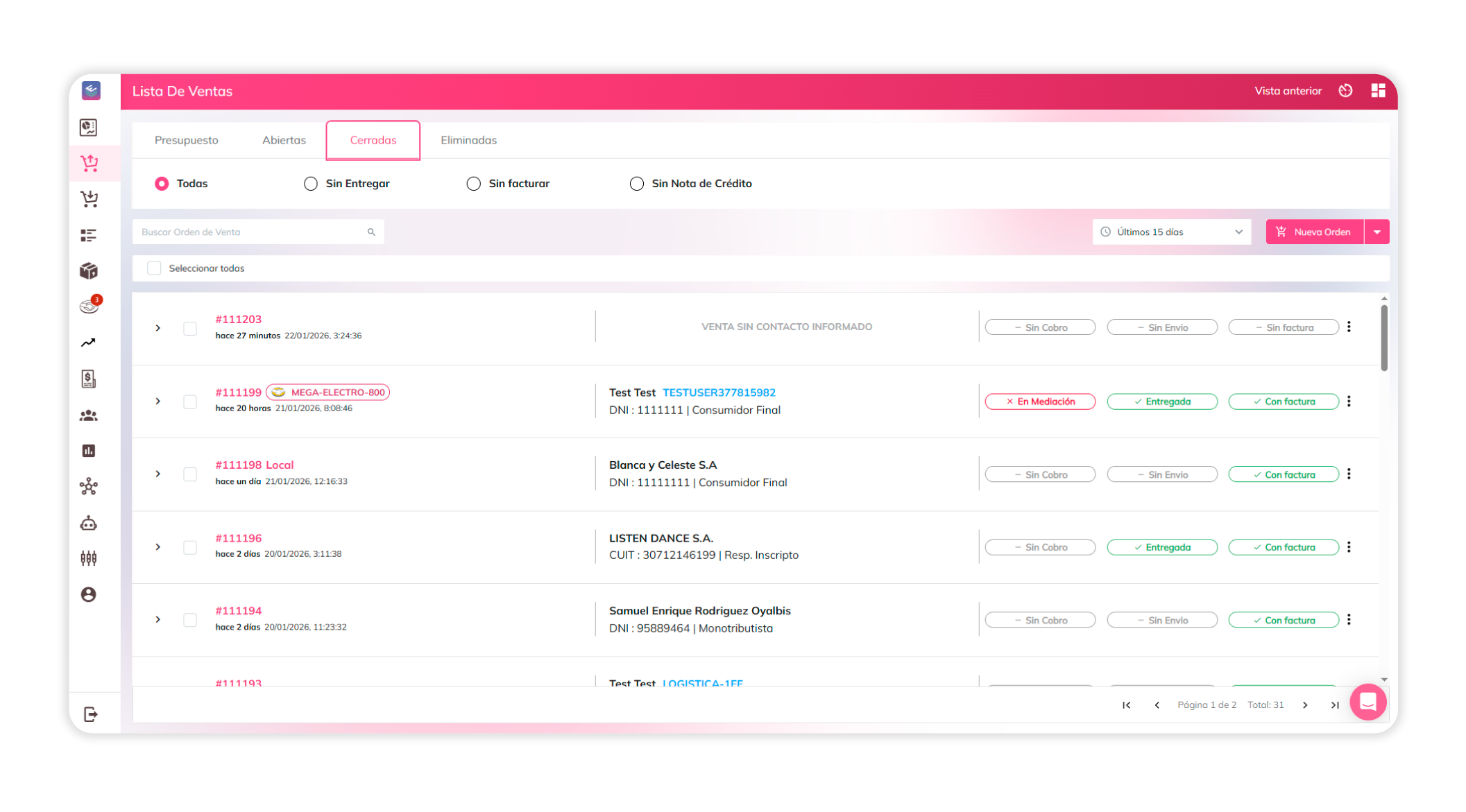Open the customers group icon

click(x=89, y=415)
